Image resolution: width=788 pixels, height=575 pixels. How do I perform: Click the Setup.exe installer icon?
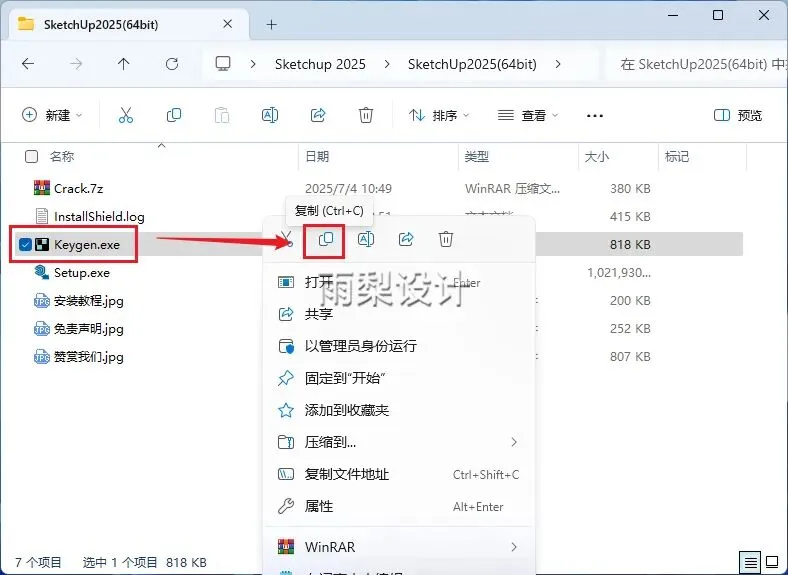click(42, 273)
